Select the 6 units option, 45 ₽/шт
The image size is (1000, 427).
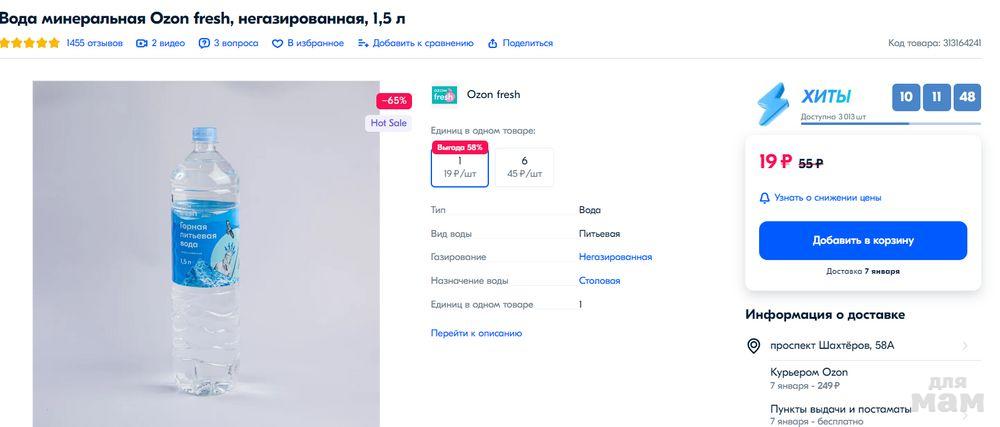[x=524, y=167]
